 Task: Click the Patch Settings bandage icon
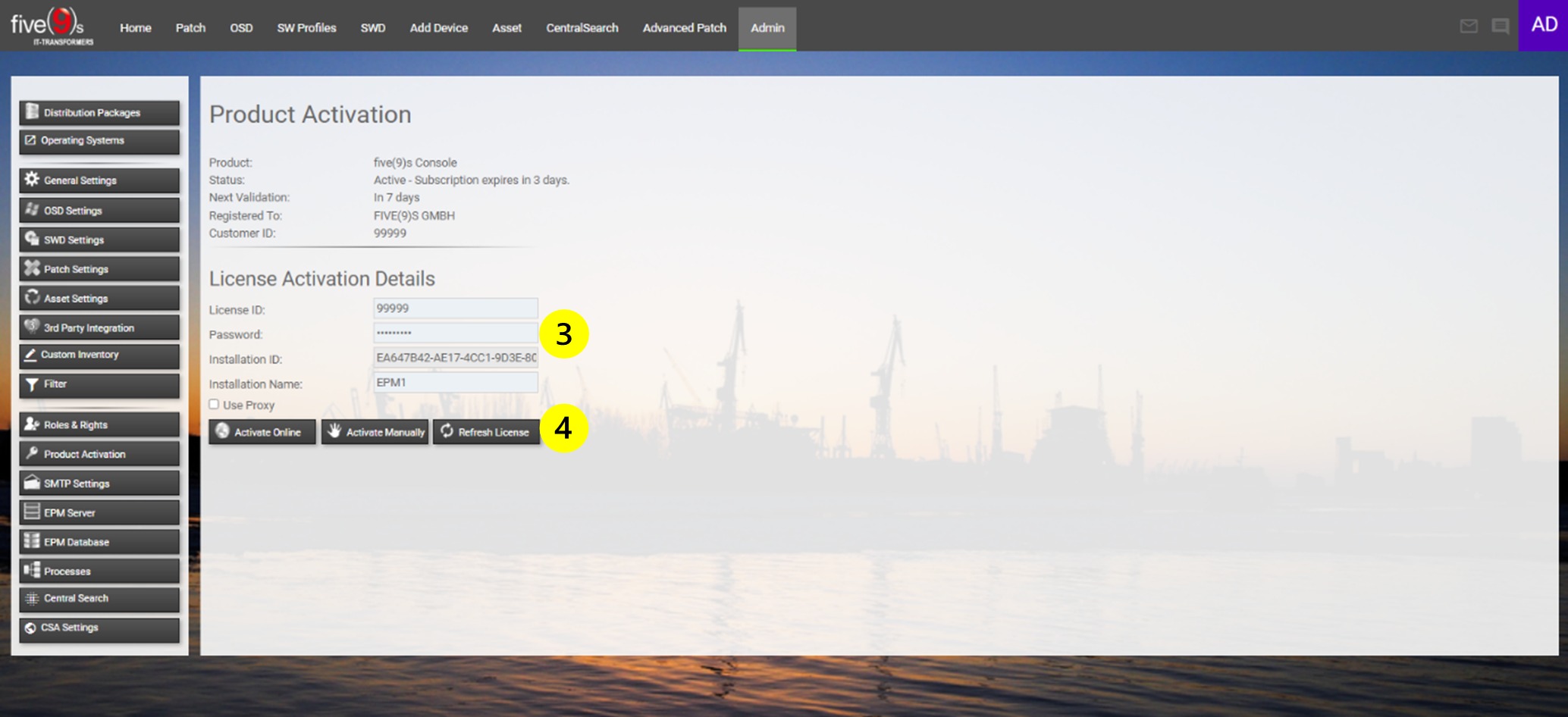32,268
